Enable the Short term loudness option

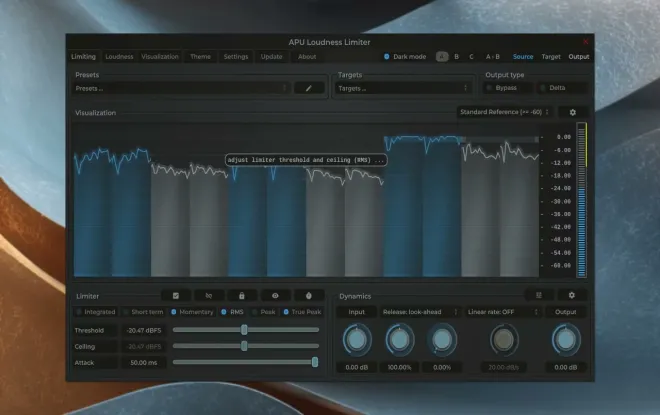click(x=144, y=312)
